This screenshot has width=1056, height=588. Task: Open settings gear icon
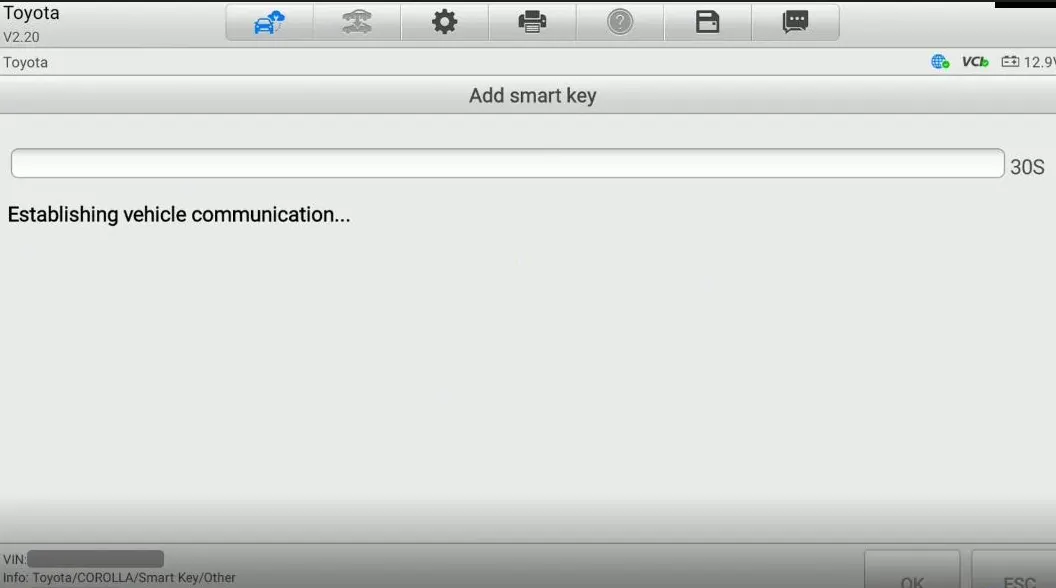[x=444, y=22]
